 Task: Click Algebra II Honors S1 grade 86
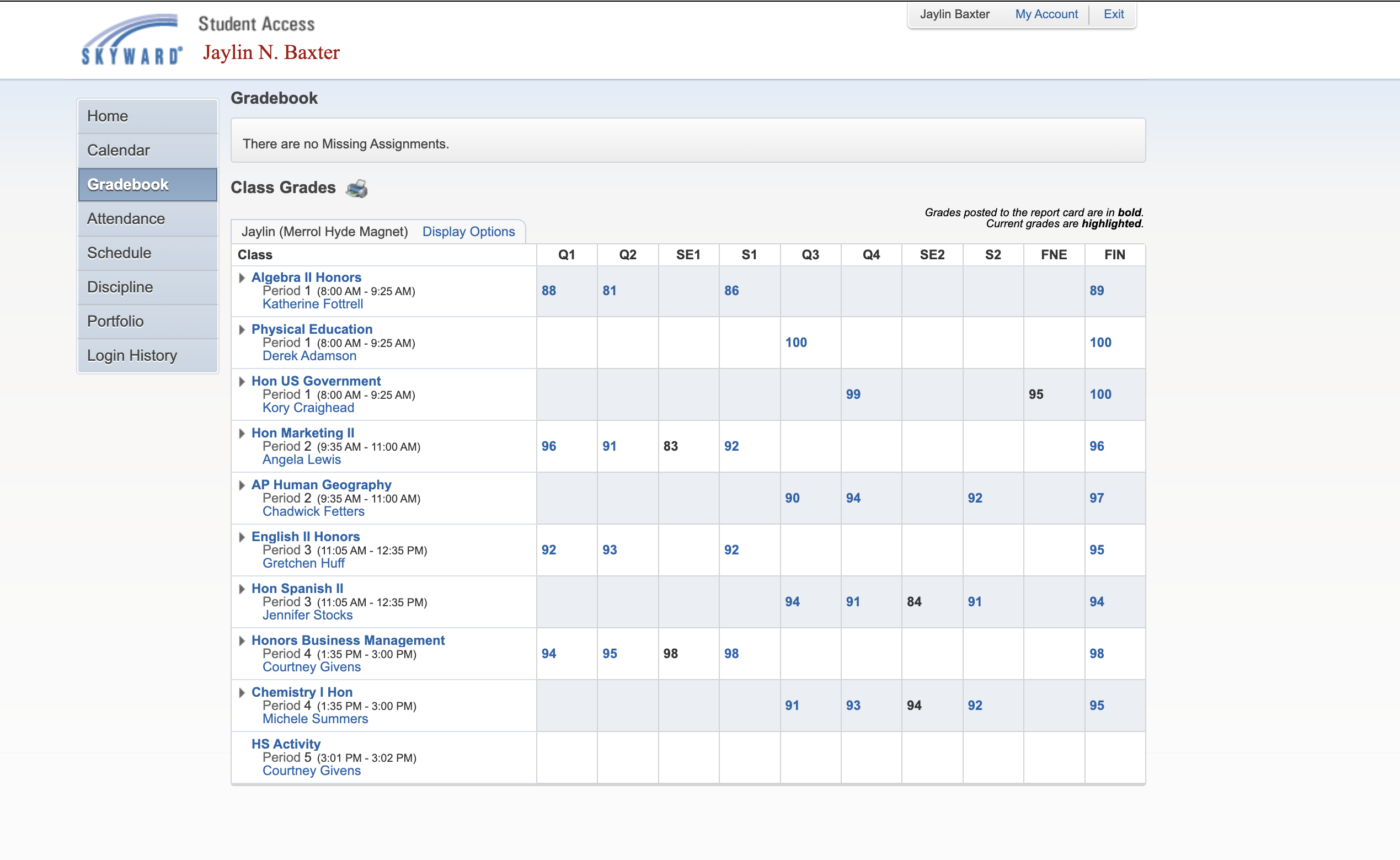click(731, 291)
